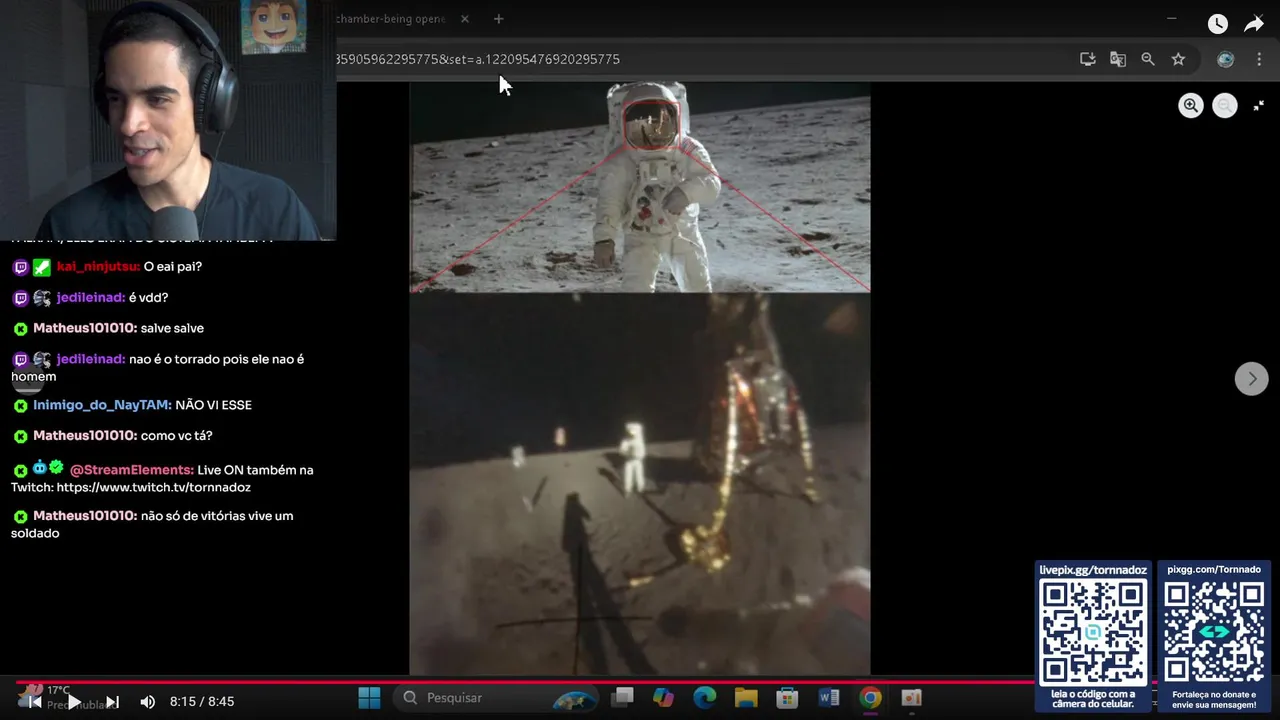Viewport: 1280px width, 720px height.
Task: Open the YouTube Watch Later clock icon
Action: (1217, 24)
